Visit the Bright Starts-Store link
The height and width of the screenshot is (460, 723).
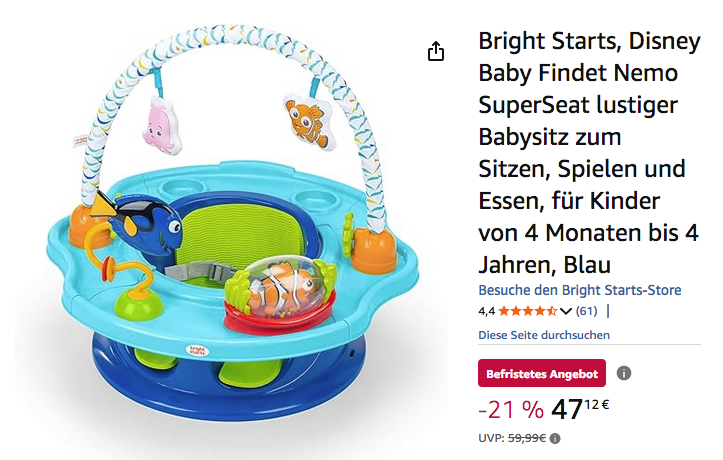tap(580, 290)
